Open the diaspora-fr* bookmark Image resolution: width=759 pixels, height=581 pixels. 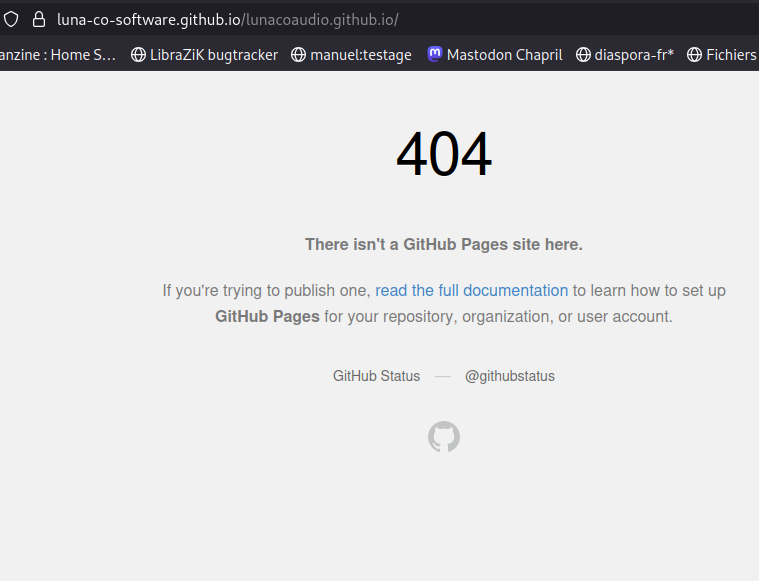click(x=634, y=55)
